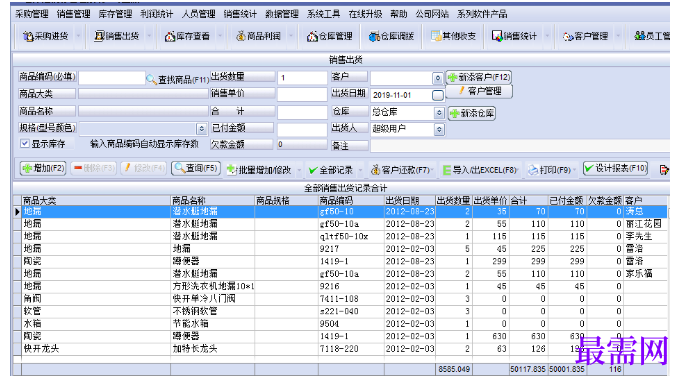
Task: Open the 客户管理 toolbar icon
Action: (x=568, y=36)
